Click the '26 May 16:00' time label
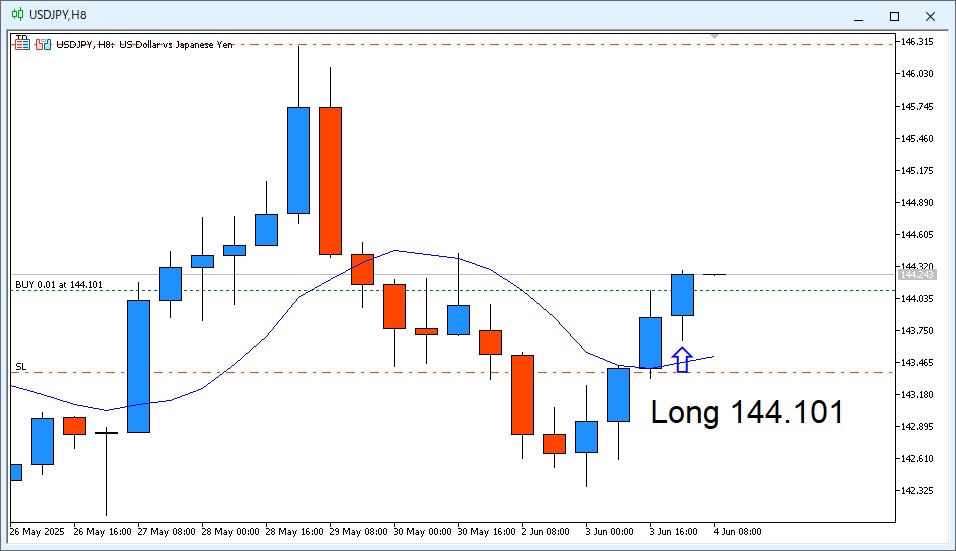956x551 pixels. tap(102, 531)
